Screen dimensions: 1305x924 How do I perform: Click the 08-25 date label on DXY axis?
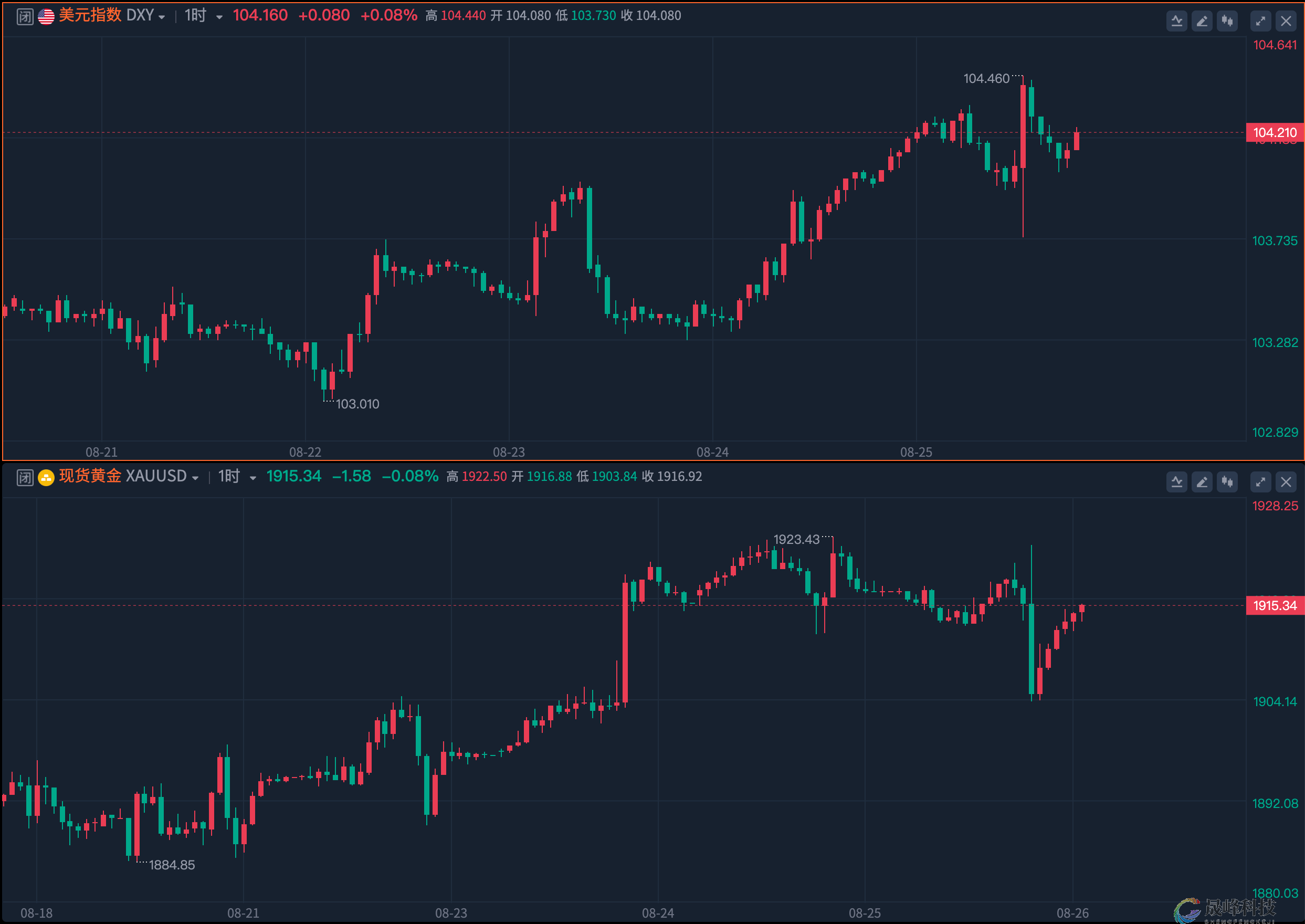[x=916, y=453]
